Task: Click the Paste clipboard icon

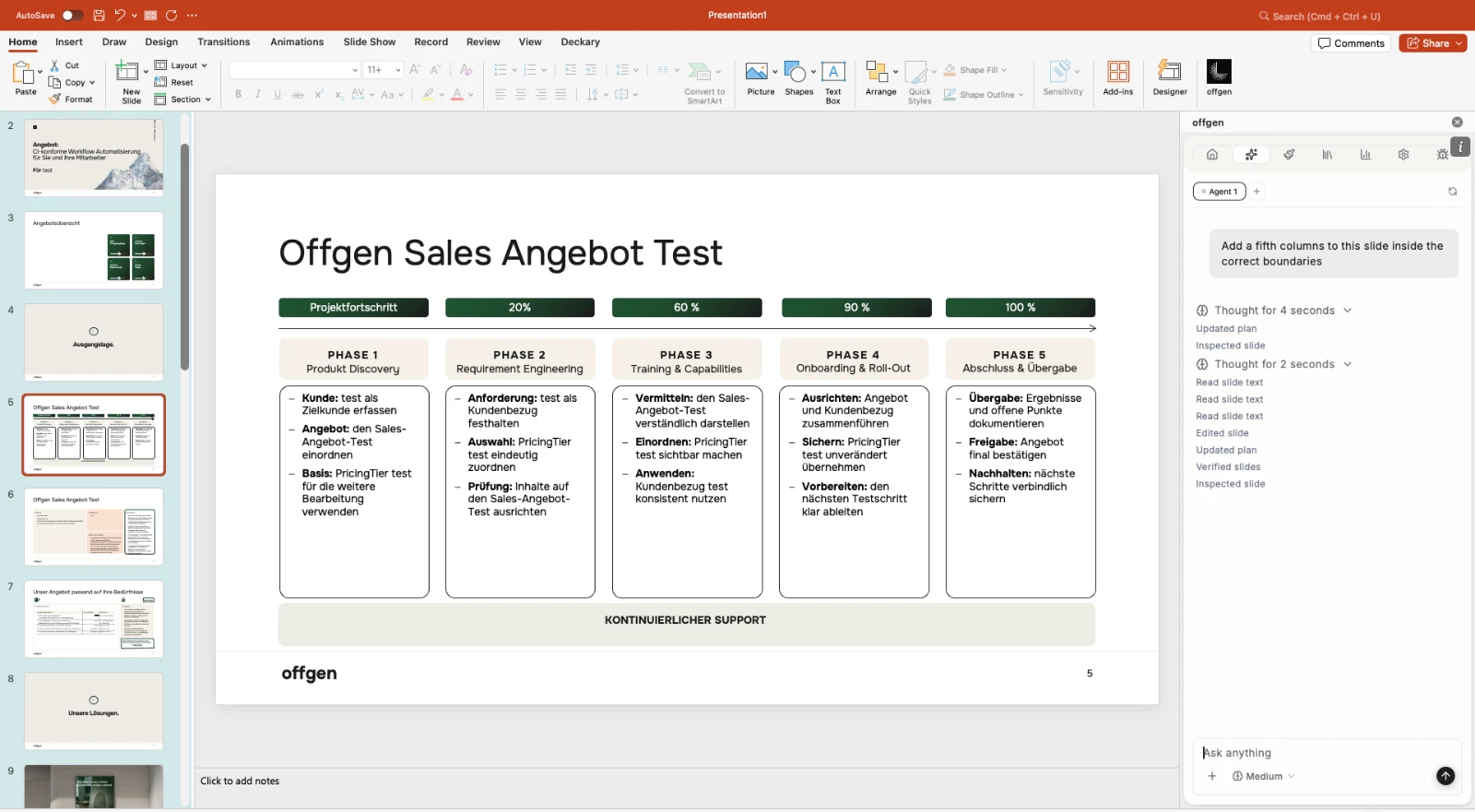Action: point(25,74)
